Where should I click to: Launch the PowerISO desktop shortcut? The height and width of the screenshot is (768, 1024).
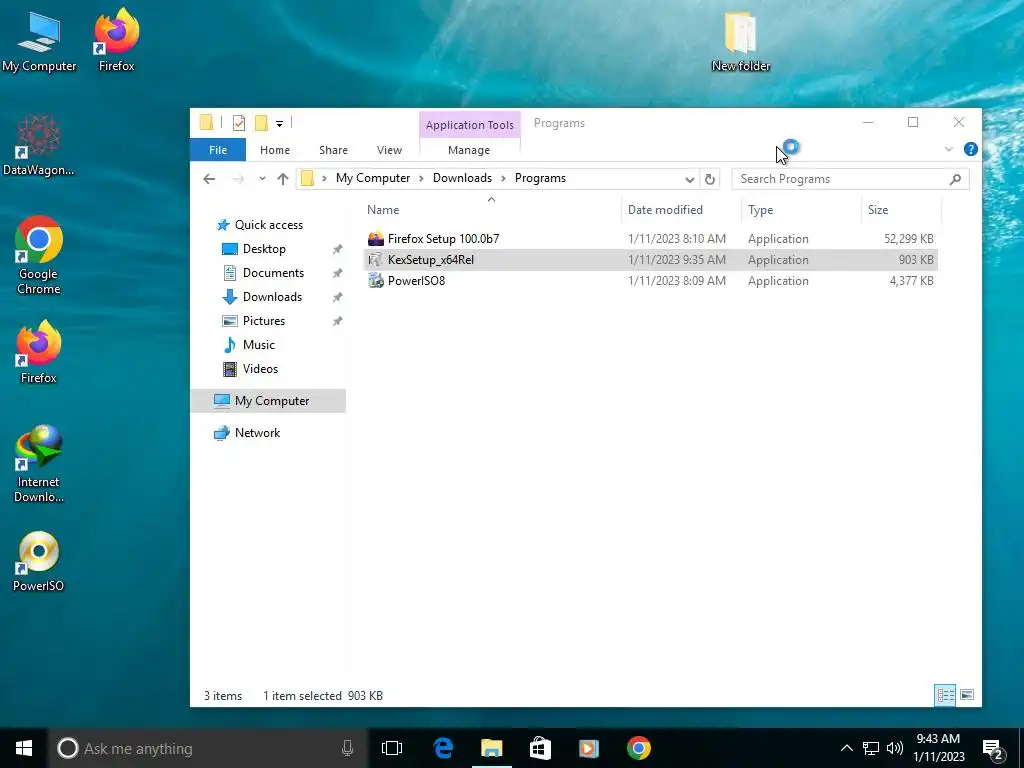[x=39, y=562]
